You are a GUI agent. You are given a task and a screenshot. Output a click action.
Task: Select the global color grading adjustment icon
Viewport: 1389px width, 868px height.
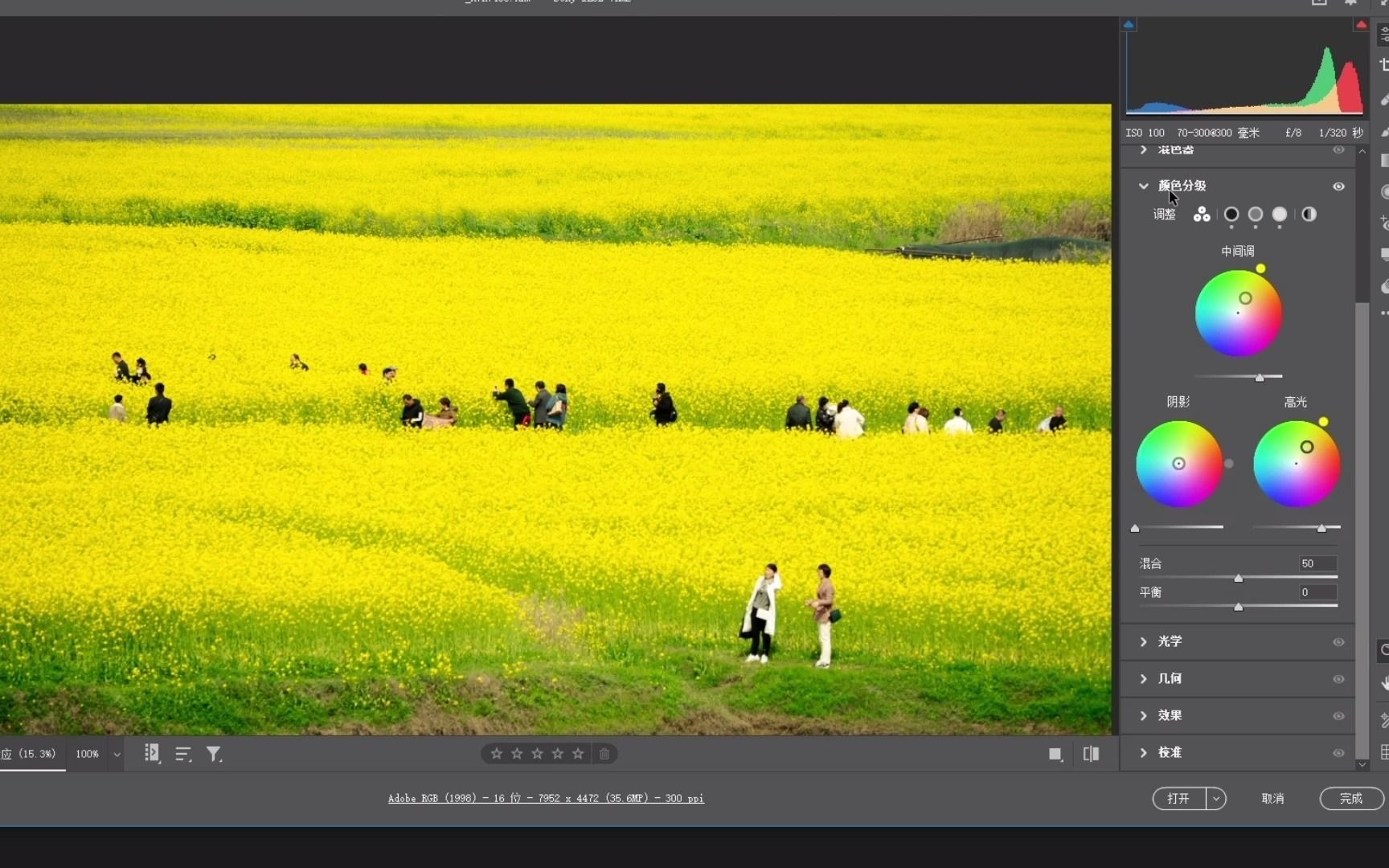[1309, 215]
